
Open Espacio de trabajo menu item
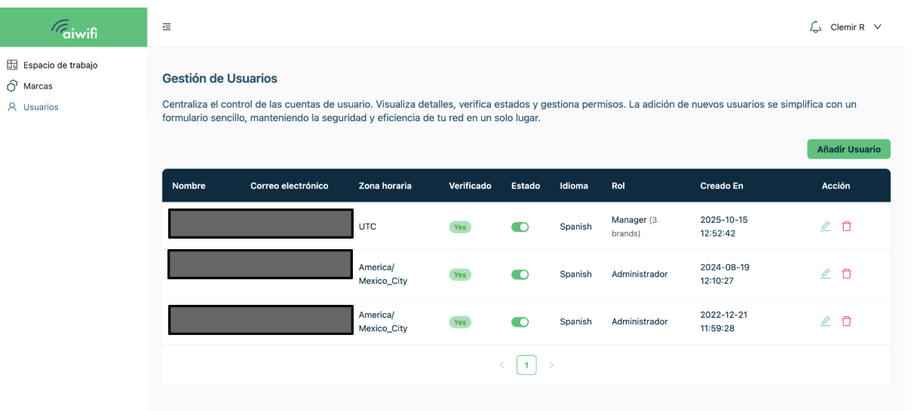coord(60,65)
